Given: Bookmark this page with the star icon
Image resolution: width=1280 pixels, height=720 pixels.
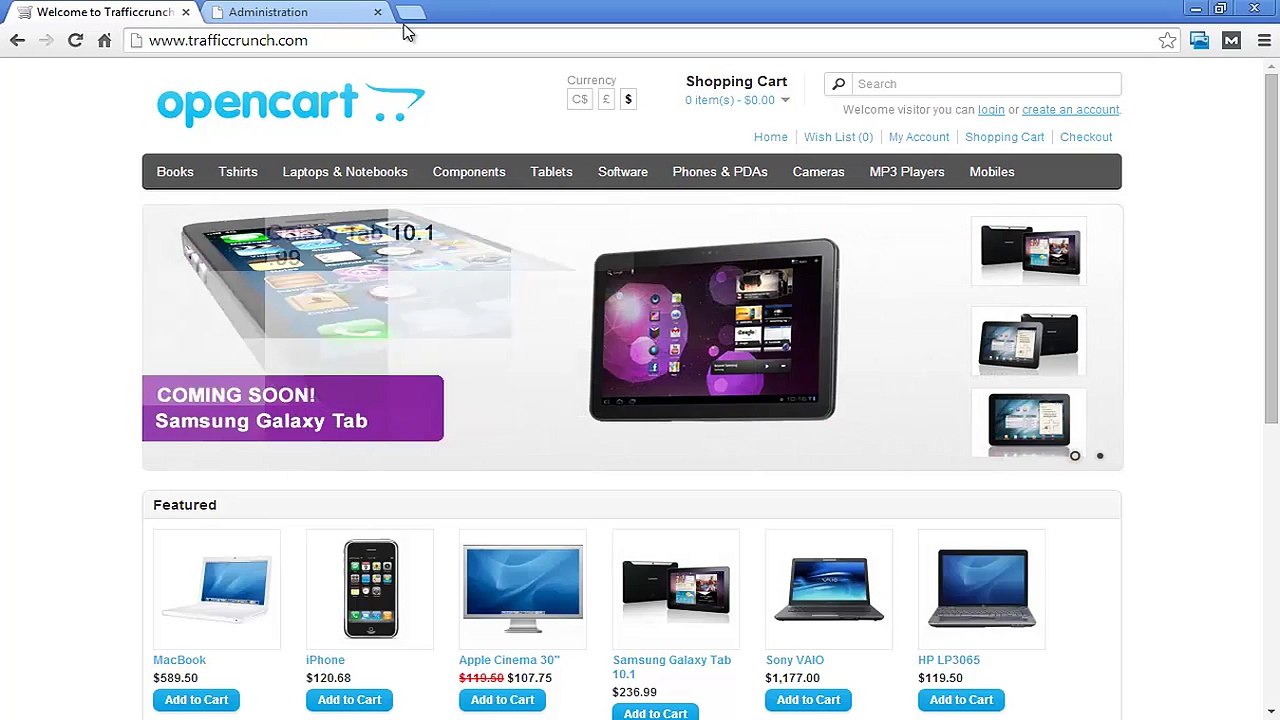Looking at the screenshot, I should (x=1167, y=40).
